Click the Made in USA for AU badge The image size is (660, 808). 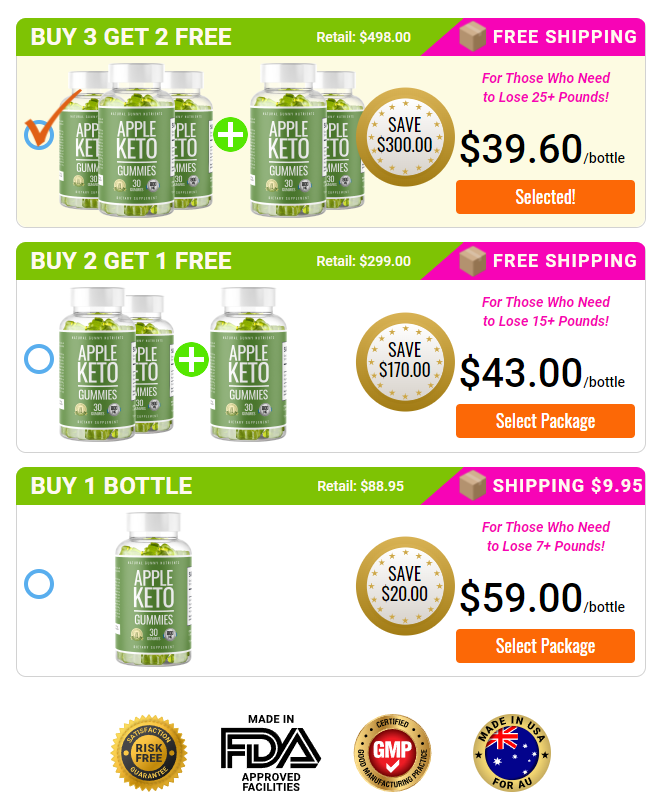coord(512,753)
